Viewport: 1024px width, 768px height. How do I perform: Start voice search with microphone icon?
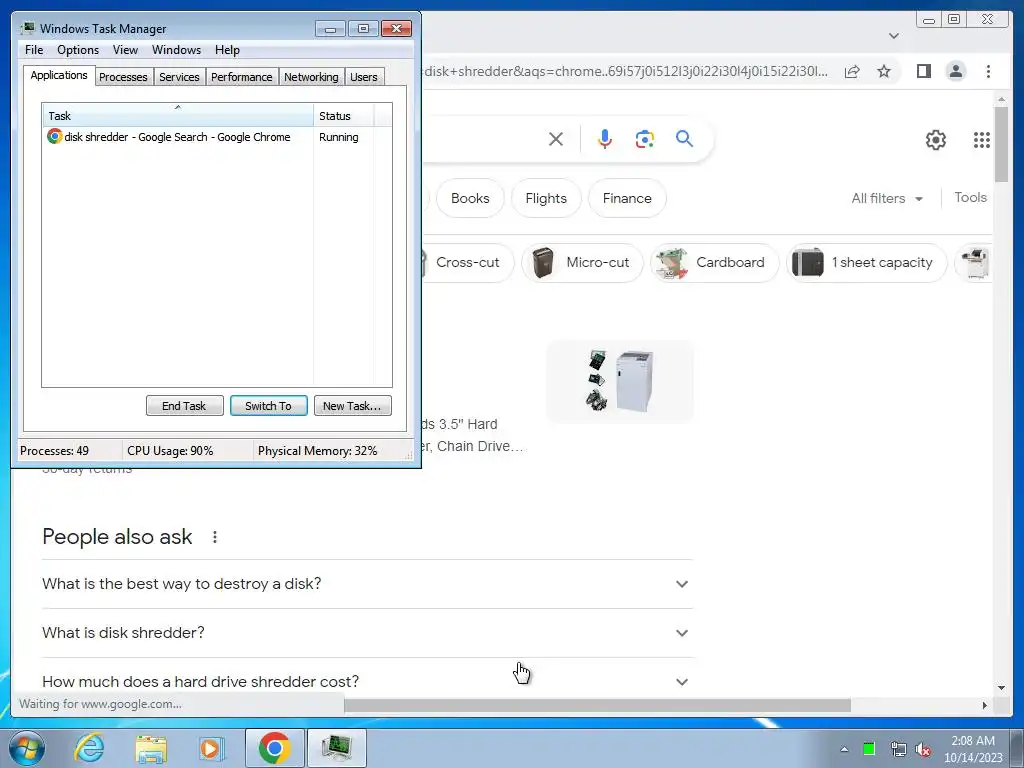click(605, 139)
